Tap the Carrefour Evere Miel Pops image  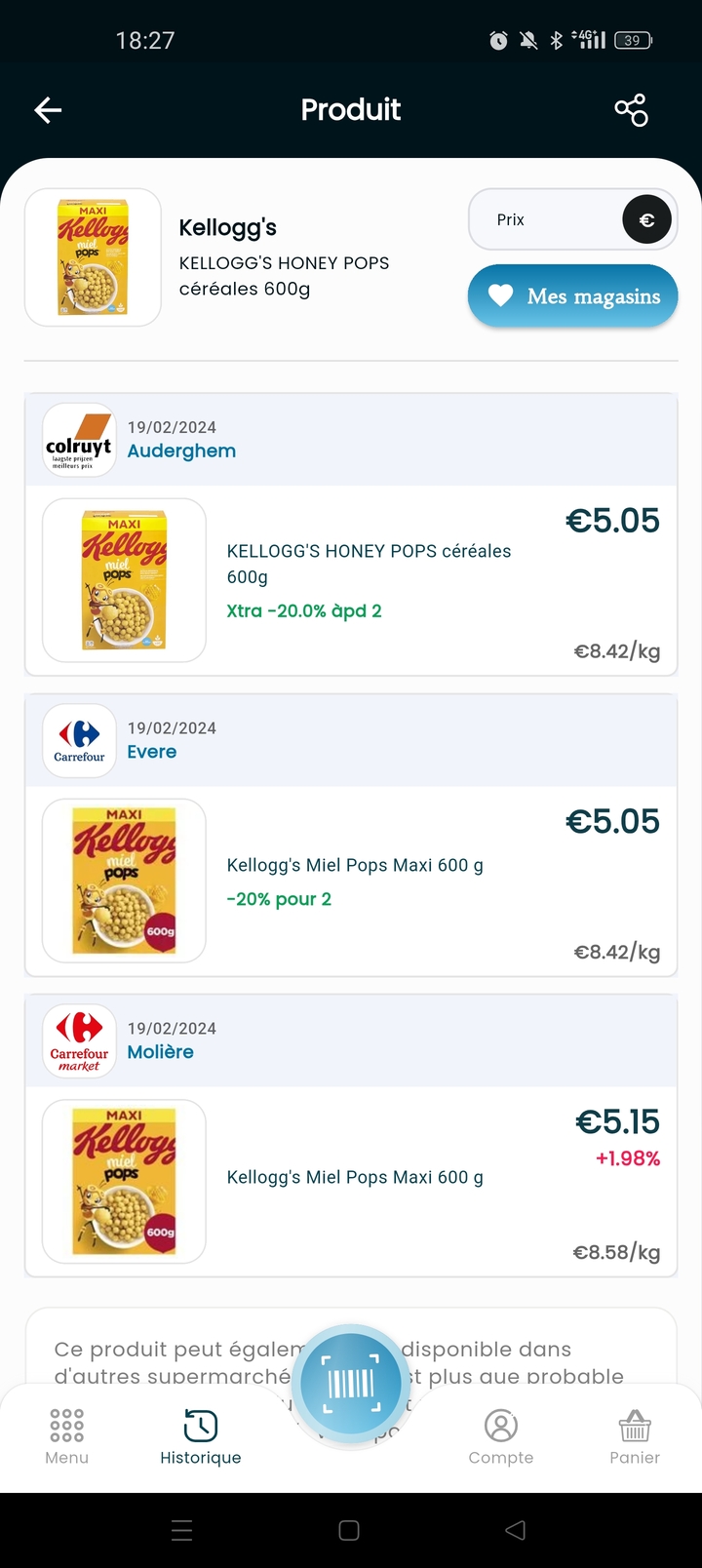coord(124,881)
